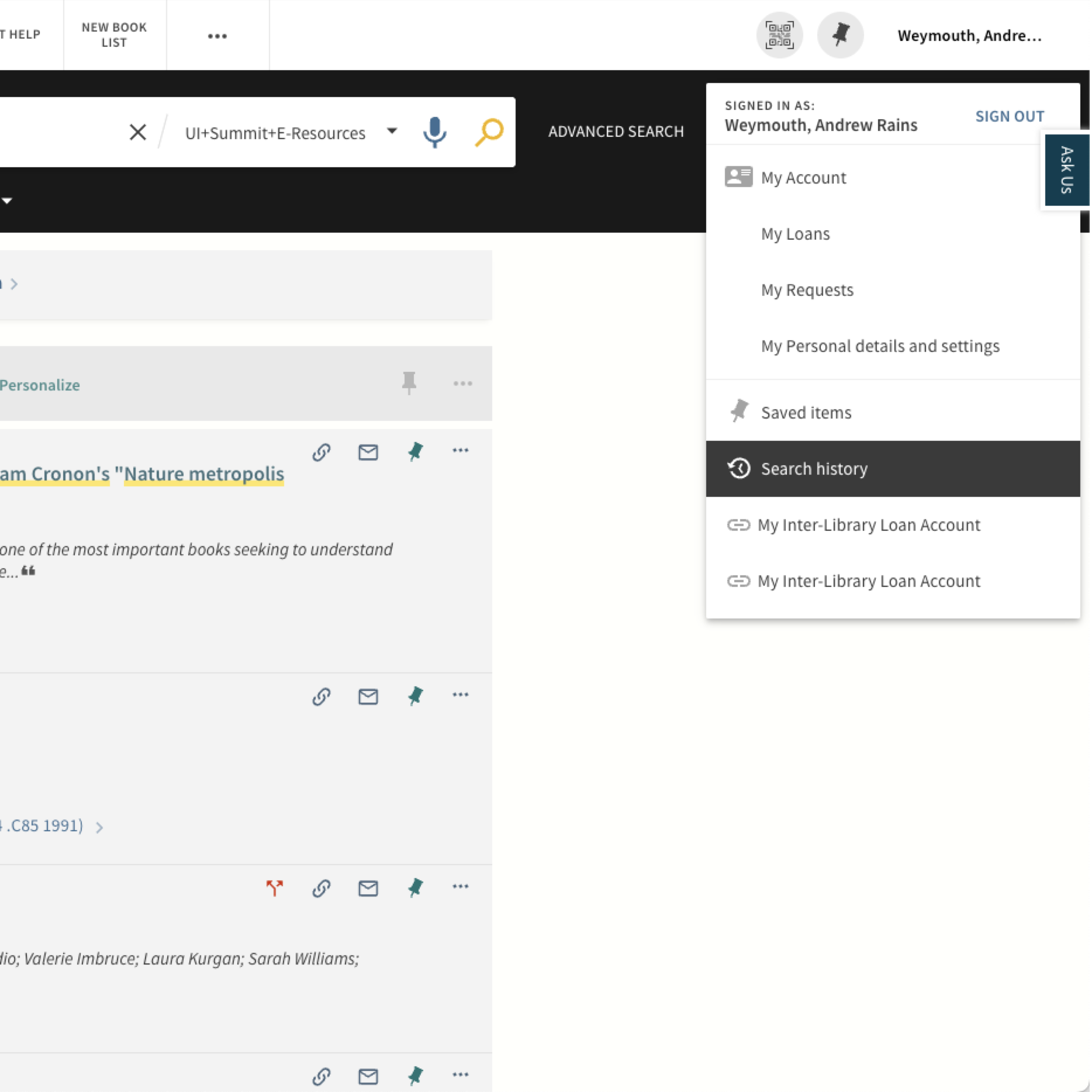Viewport: 1092px width, 1092px height.
Task: Open more actions for the bottom-most result
Action: pyautogui.click(x=461, y=1074)
